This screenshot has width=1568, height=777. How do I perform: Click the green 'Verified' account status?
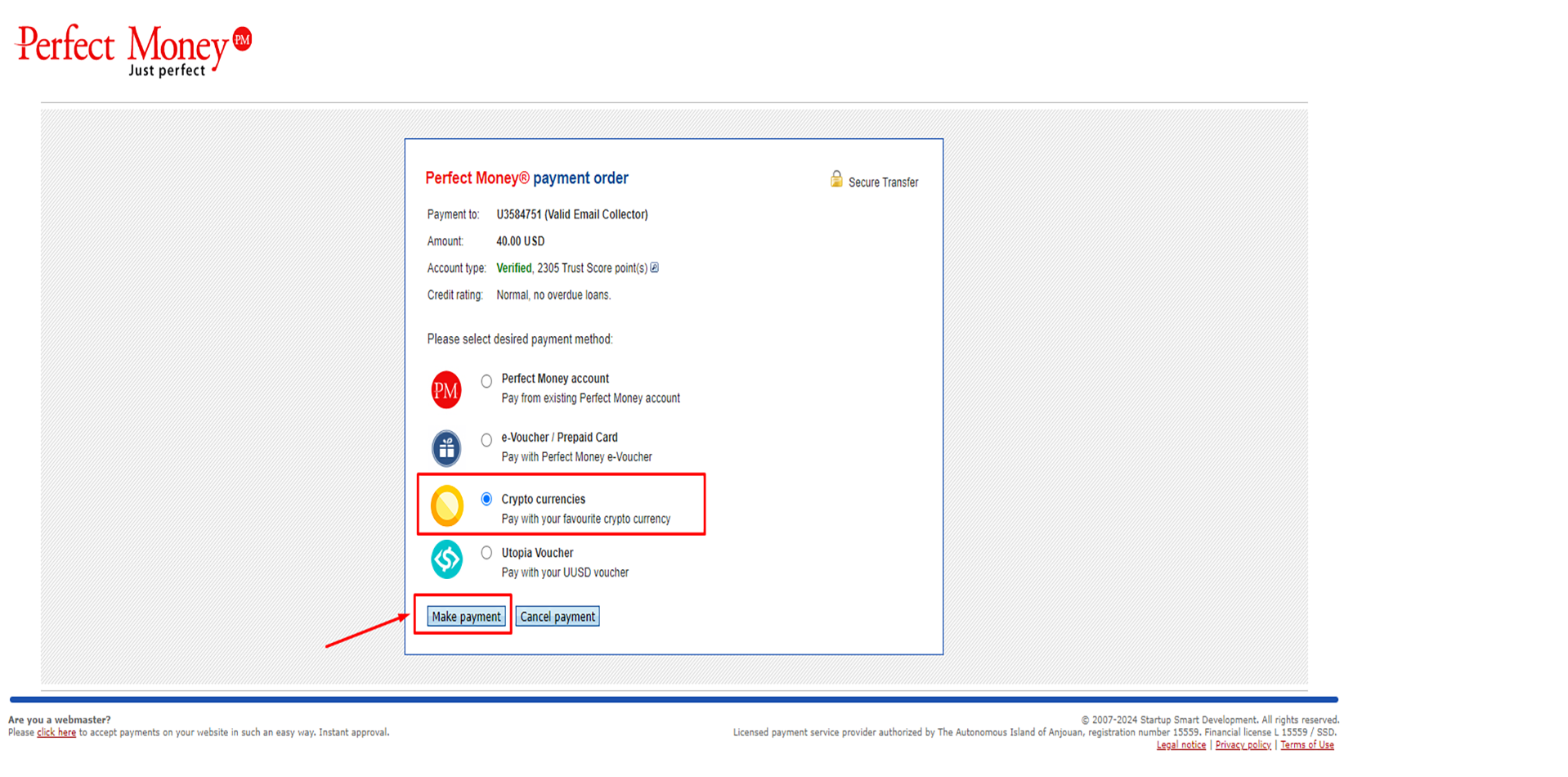514,268
